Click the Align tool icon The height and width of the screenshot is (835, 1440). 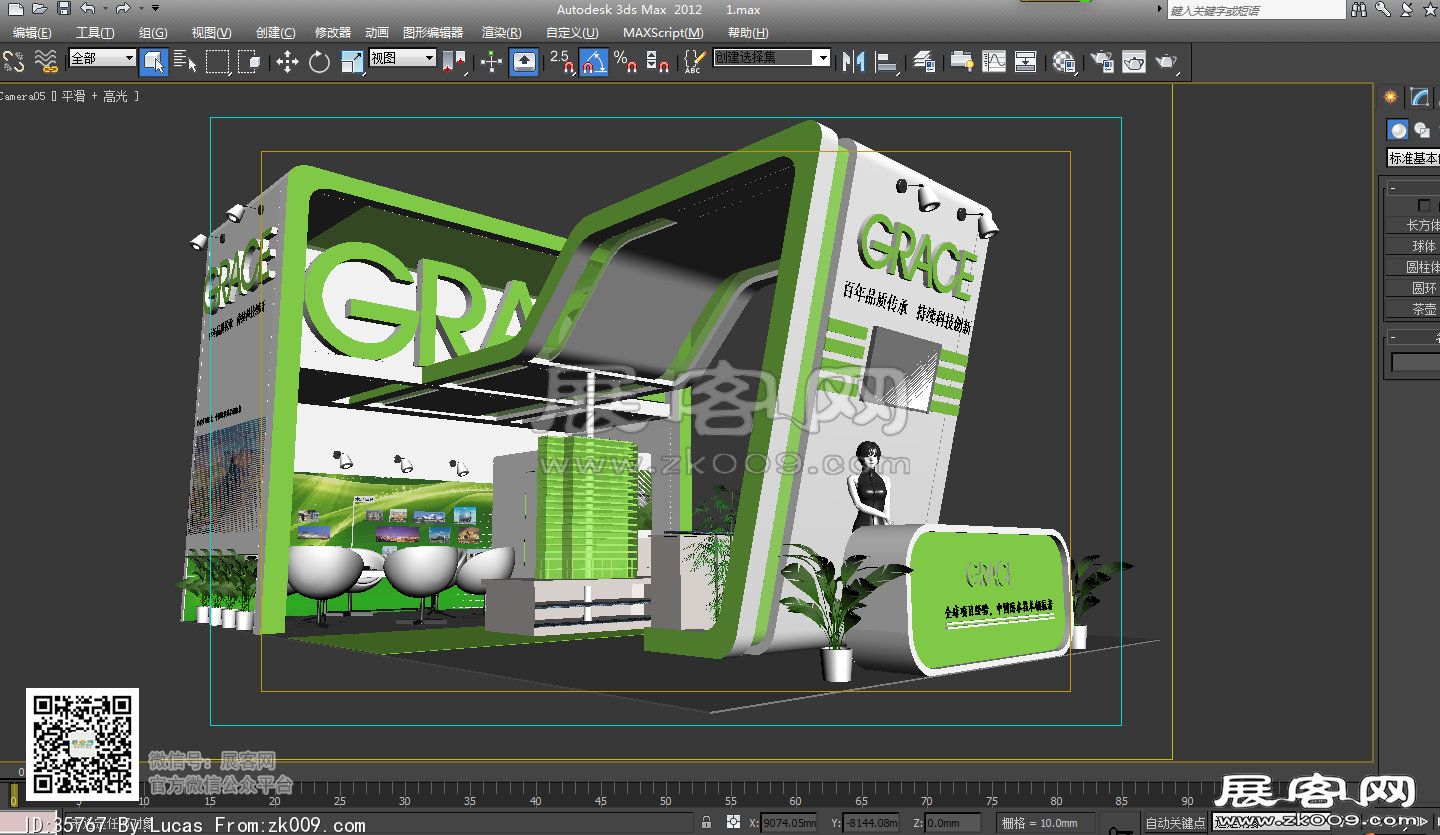point(886,62)
